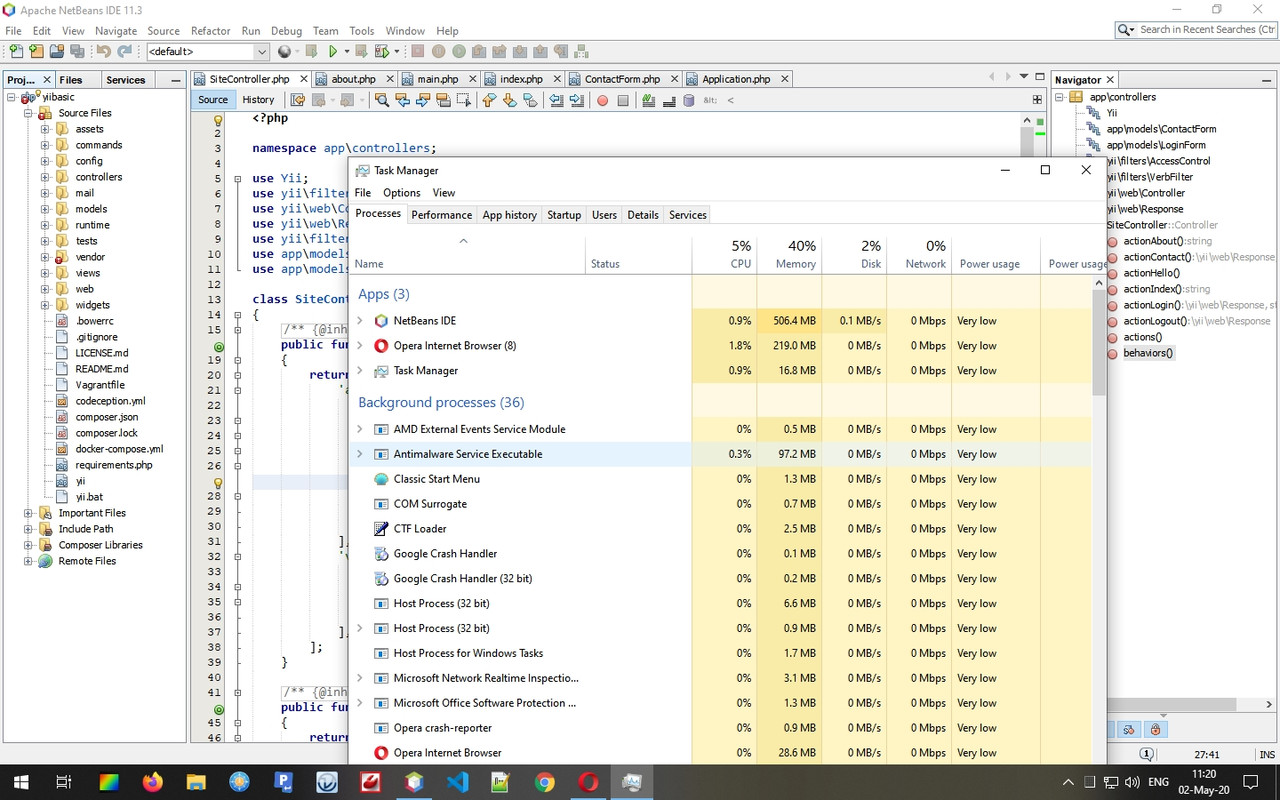Viewport: 1280px width, 800px height.
Task: Click the Shift Line Right editor icon
Action: point(576,100)
